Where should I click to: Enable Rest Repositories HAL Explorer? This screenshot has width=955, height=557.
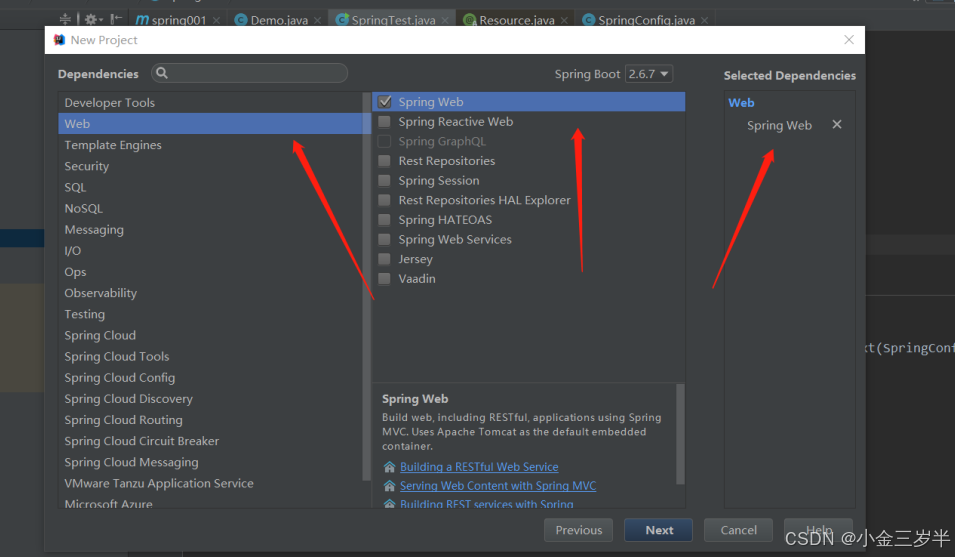pos(384,200)
